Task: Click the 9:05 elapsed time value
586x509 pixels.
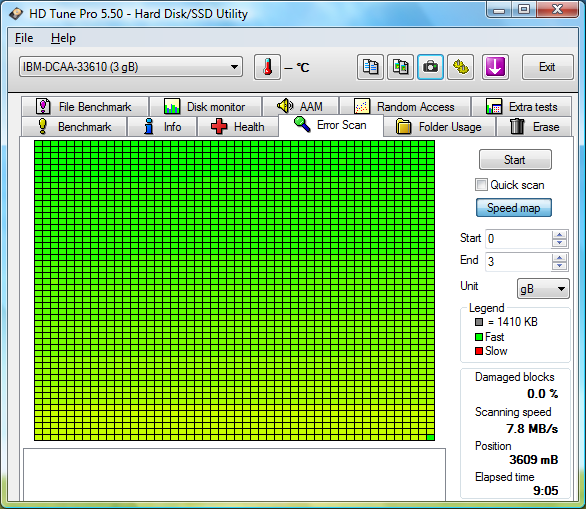Action: (x=546, y=491)
